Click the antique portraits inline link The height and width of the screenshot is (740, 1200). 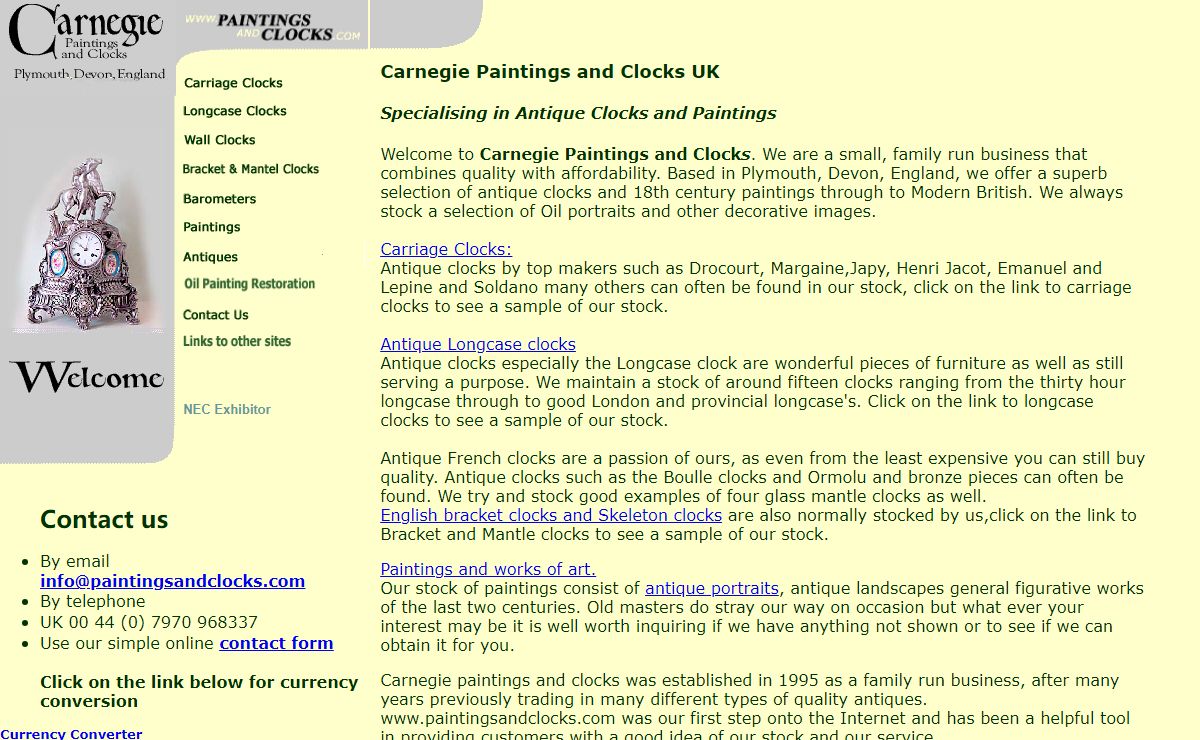[x=712, y=588]
